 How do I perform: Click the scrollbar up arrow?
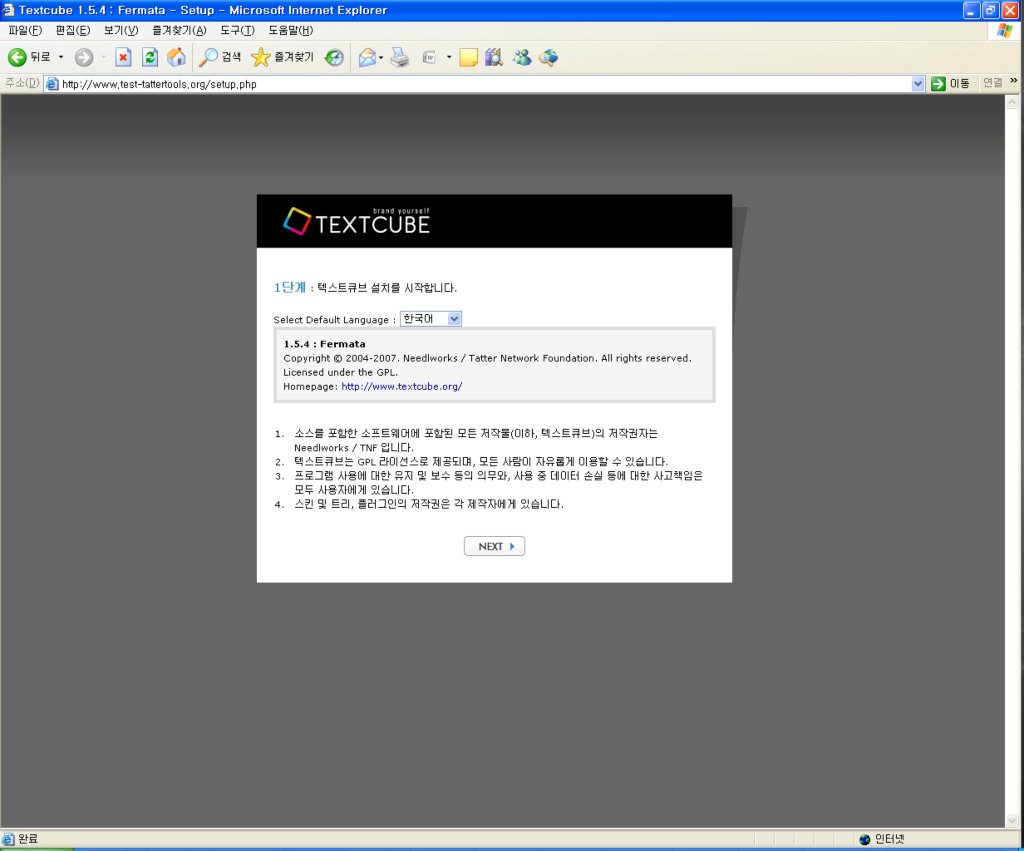coord(1012,102)
